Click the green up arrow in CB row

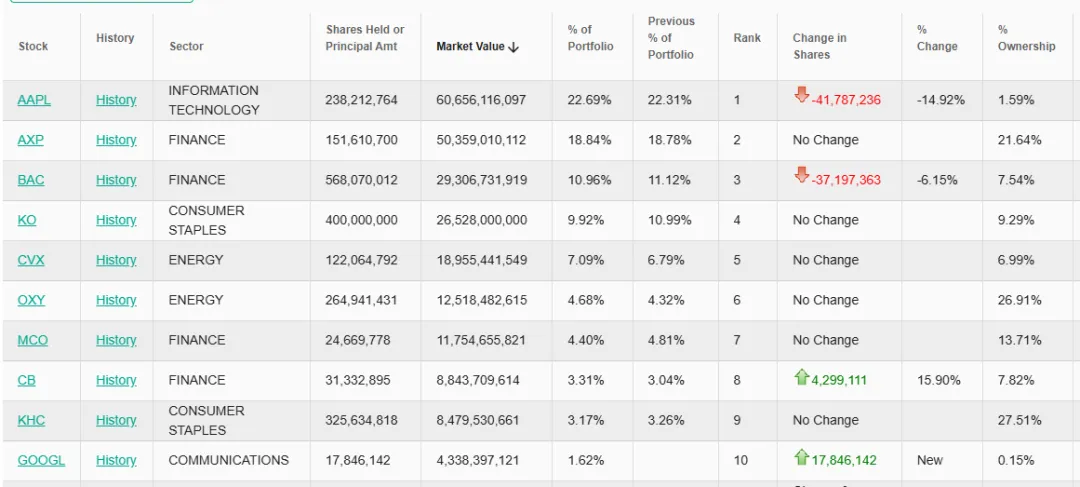801,377
